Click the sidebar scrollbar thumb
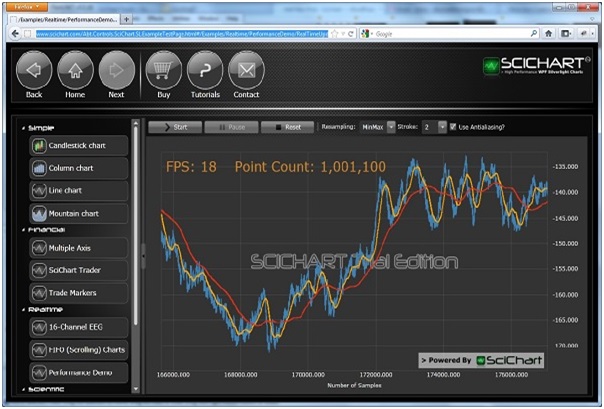The width and height of the screenshot is (604, 409). click(x=136, y=225)
